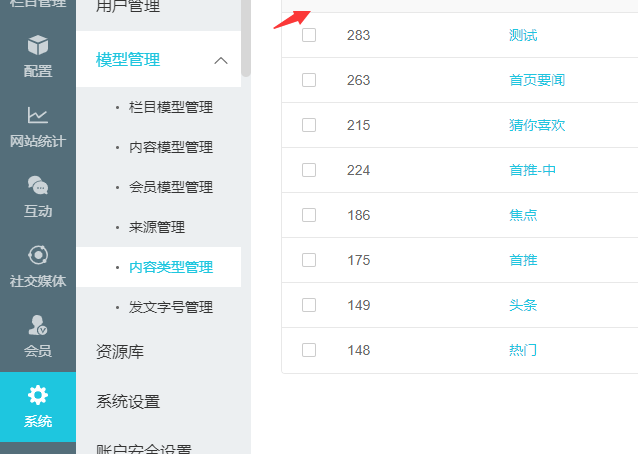Open the 头条 content type link
The image size is (638, 454).
pyautogui.click(x=523, y=305)
